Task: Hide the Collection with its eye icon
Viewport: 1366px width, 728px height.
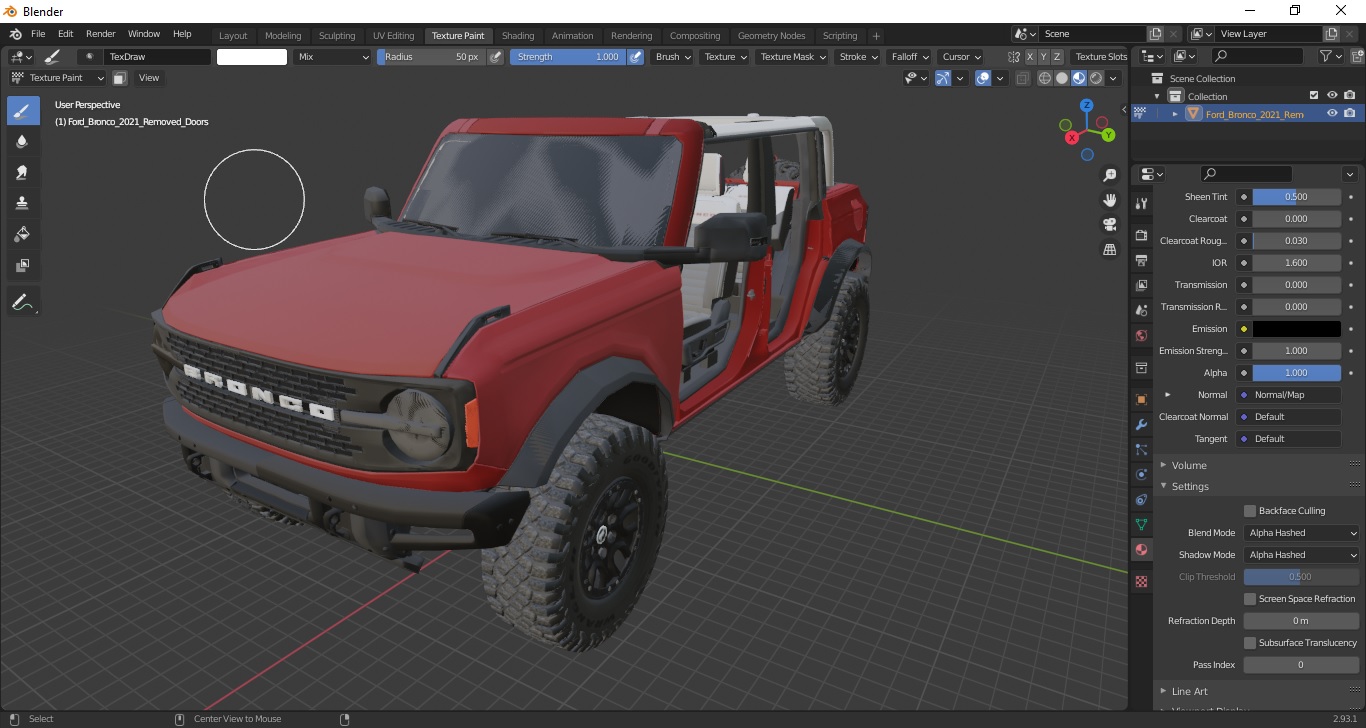Action: 1332,96
